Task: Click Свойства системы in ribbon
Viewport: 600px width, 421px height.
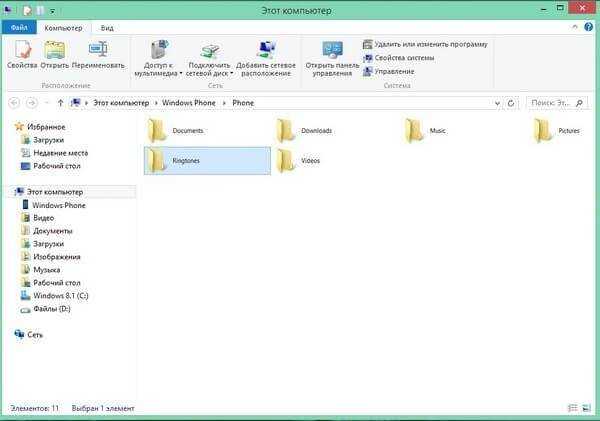Action: click(x=399, y=58)
